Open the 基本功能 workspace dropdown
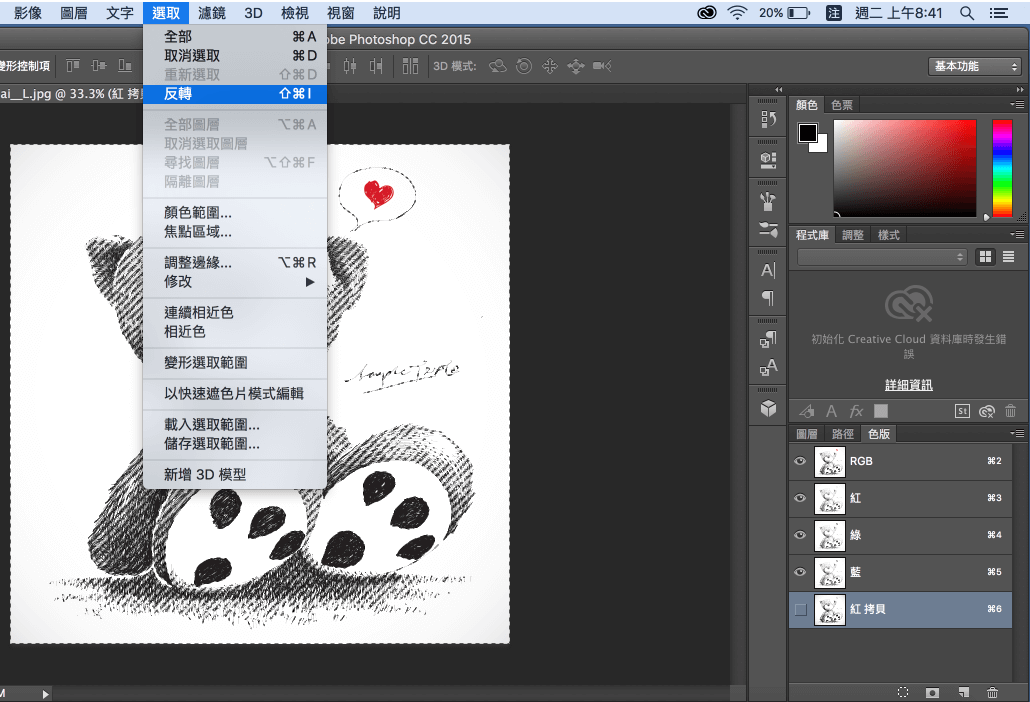The width and height of the screenshot is (1030, 702). [974, 66]
